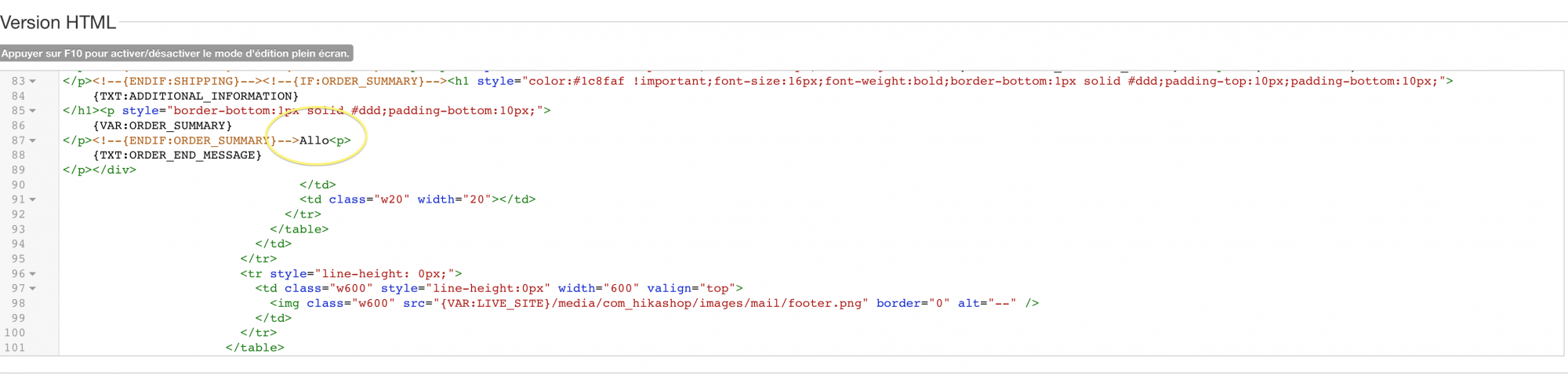Click the word Allo in the code
1568x376 pixels.
(x=314, y=141)
